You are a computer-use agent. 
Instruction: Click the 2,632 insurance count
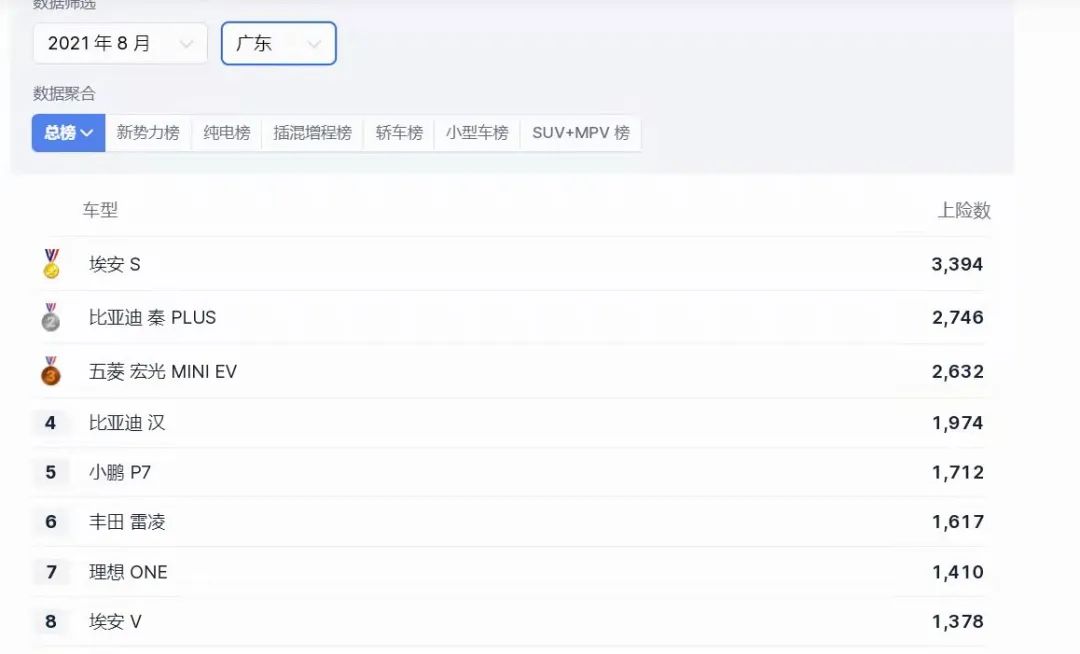(957, 372)
